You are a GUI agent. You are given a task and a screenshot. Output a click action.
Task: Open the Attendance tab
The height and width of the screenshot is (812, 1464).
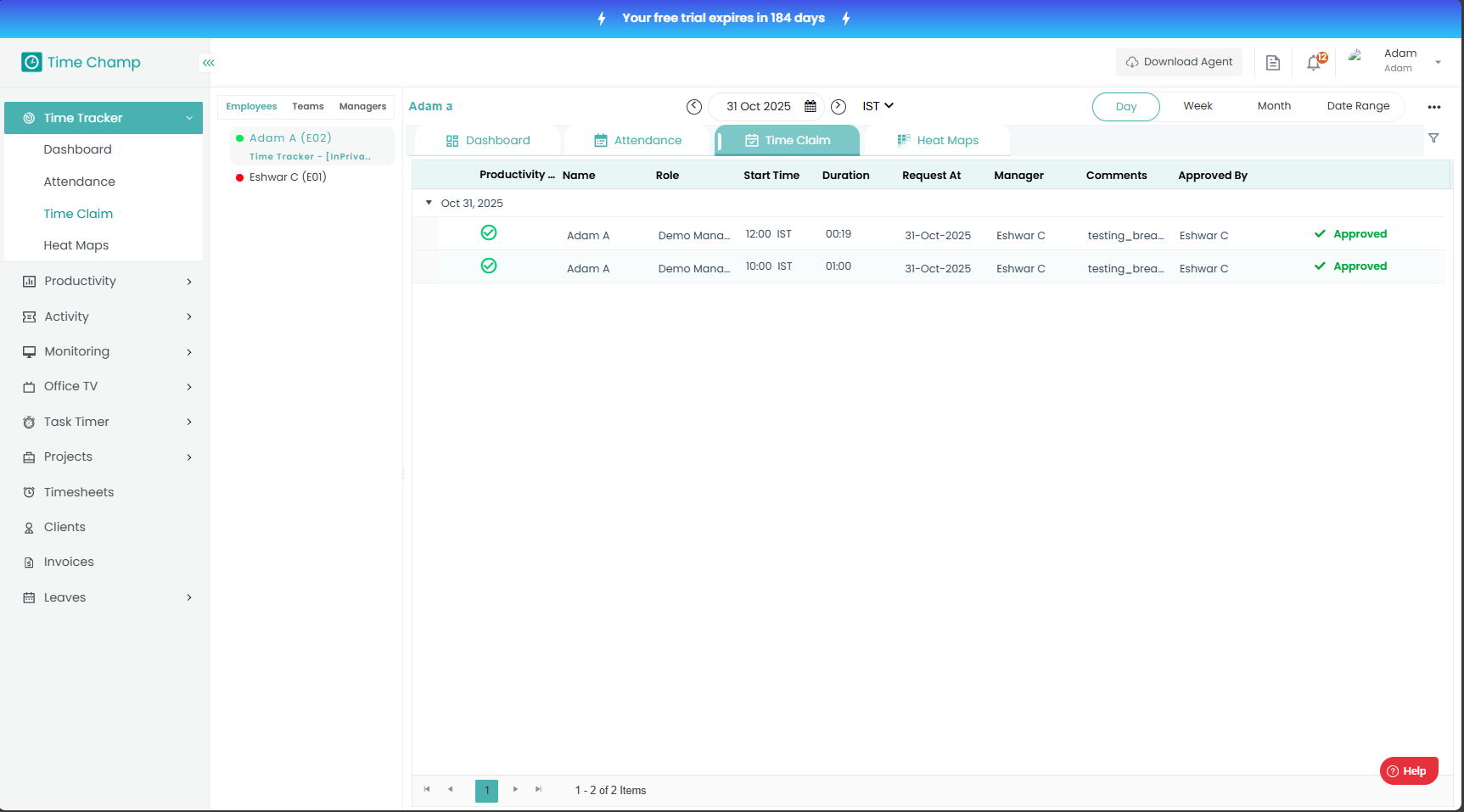click(x=637, y=141)
